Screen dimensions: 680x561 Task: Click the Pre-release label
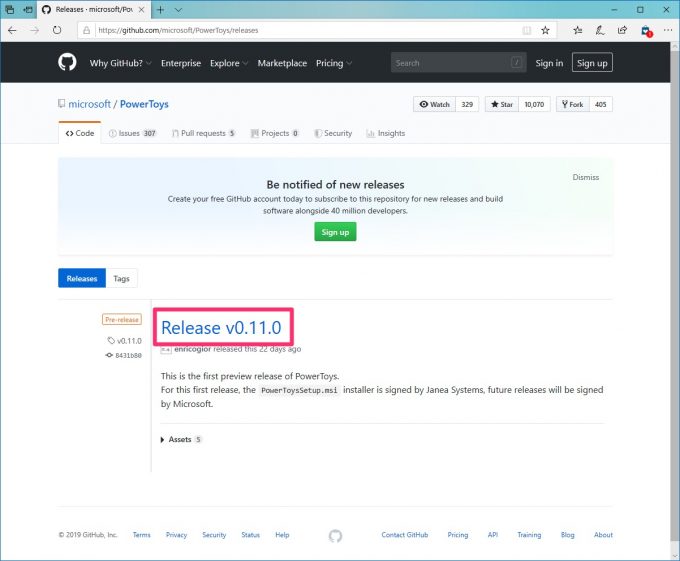(122, 320)
